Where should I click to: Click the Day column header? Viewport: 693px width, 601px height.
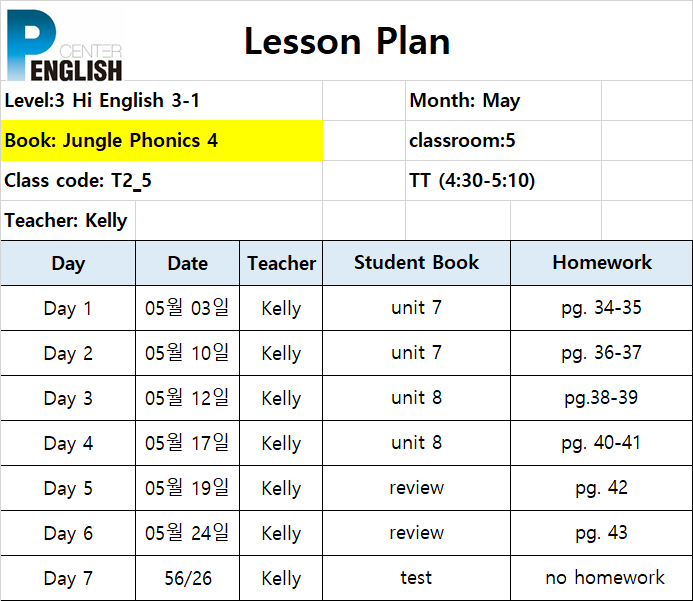pos(68,263)
